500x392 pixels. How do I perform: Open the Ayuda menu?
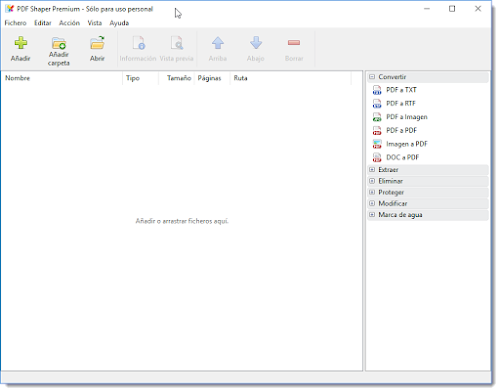[119, 23]
